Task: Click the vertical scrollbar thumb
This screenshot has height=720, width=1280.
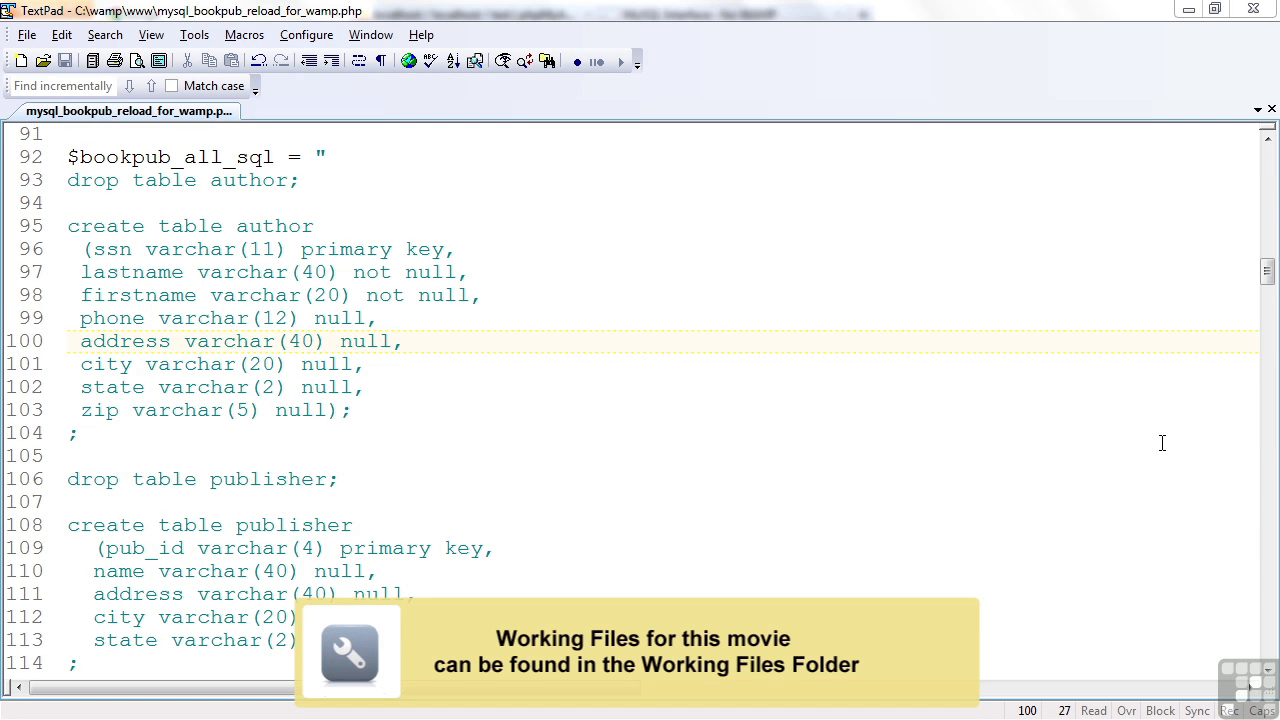Action: point(1267,271)
